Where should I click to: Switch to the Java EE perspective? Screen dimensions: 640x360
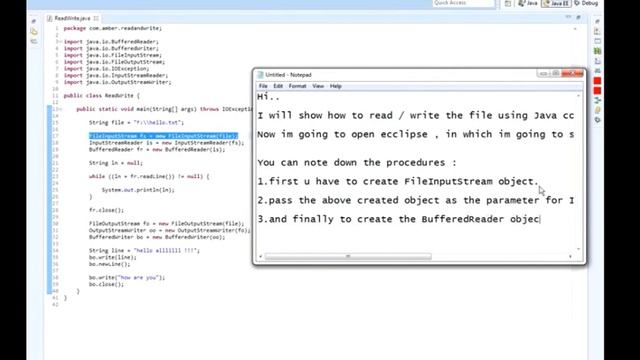coord(556,3)
